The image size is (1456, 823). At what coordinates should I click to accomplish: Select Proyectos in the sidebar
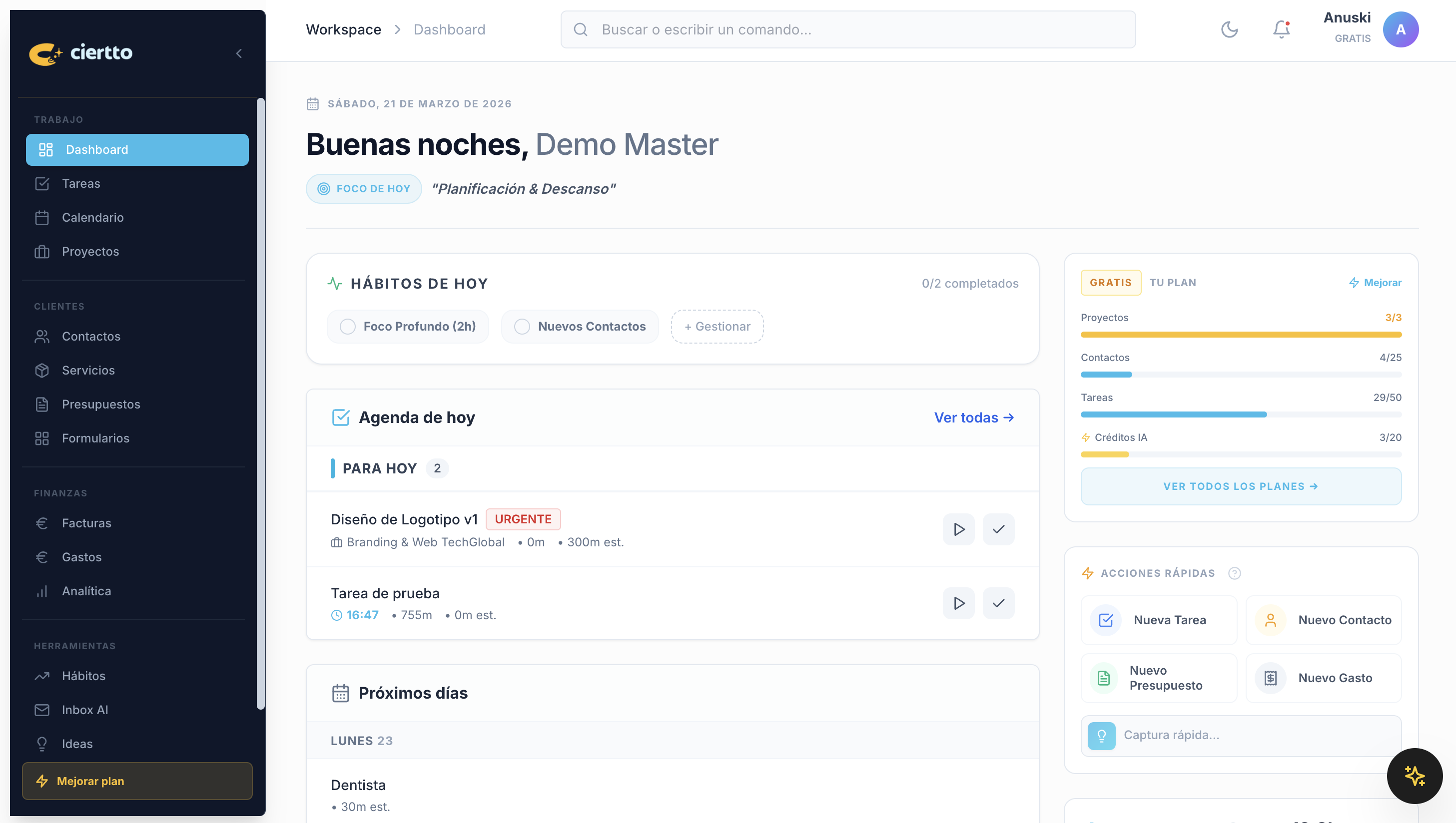click(90, 251)
